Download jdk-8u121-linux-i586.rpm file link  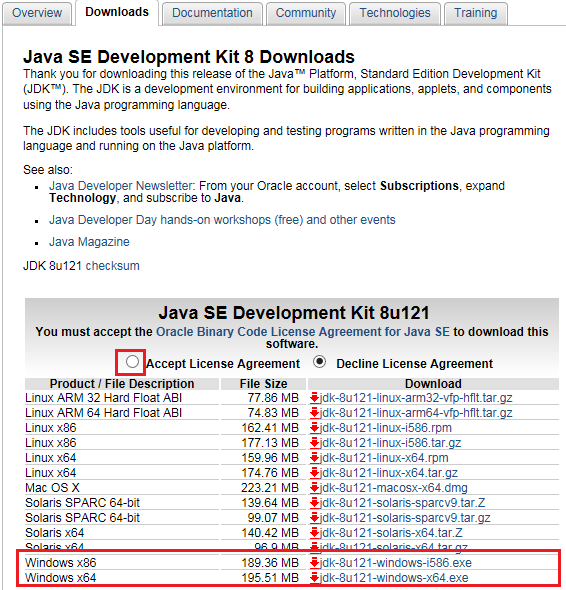(x=386, y=428)
